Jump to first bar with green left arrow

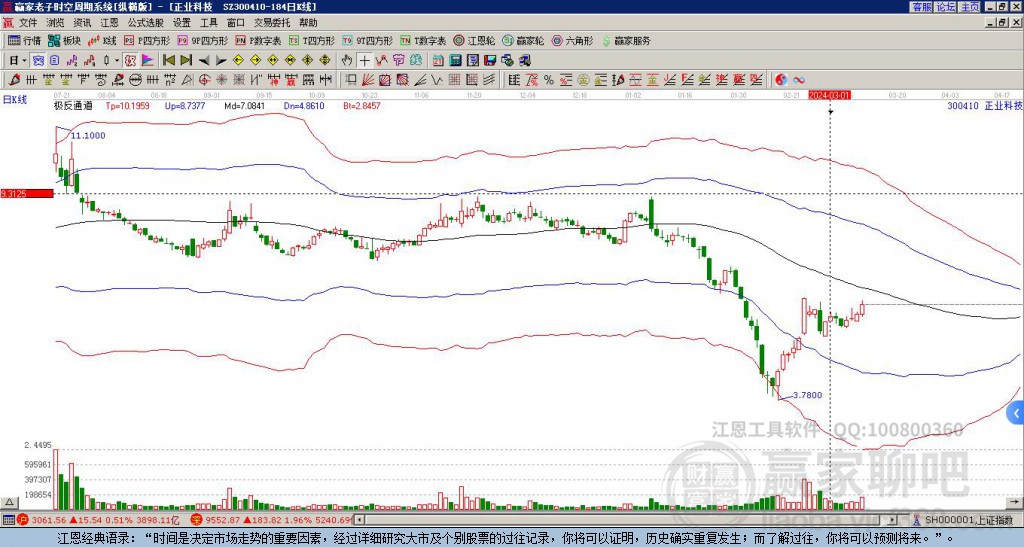pos(168,61)
